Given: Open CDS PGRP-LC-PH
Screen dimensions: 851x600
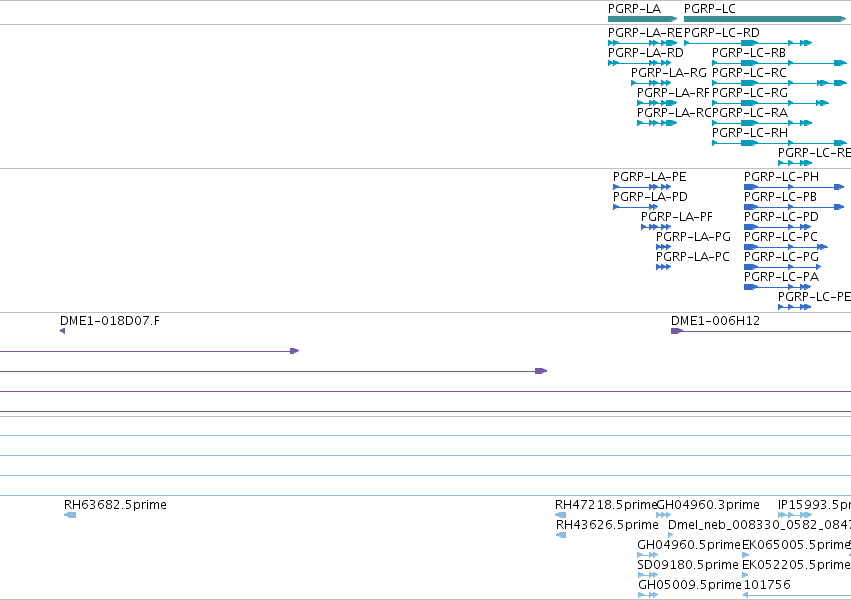Looking at the screenshot, I should 793,187.
